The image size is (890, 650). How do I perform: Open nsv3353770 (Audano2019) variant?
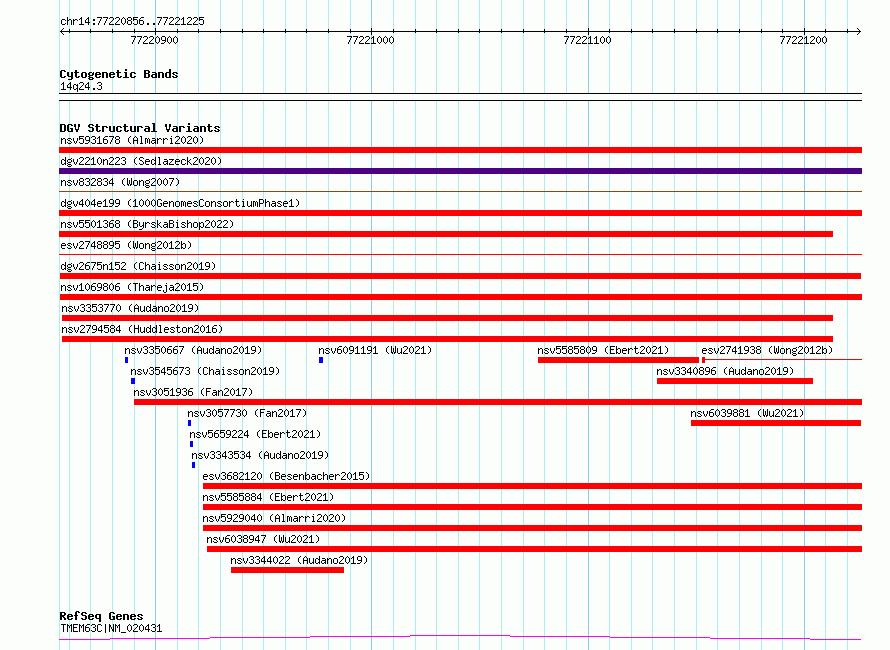(x=130, y=308)
